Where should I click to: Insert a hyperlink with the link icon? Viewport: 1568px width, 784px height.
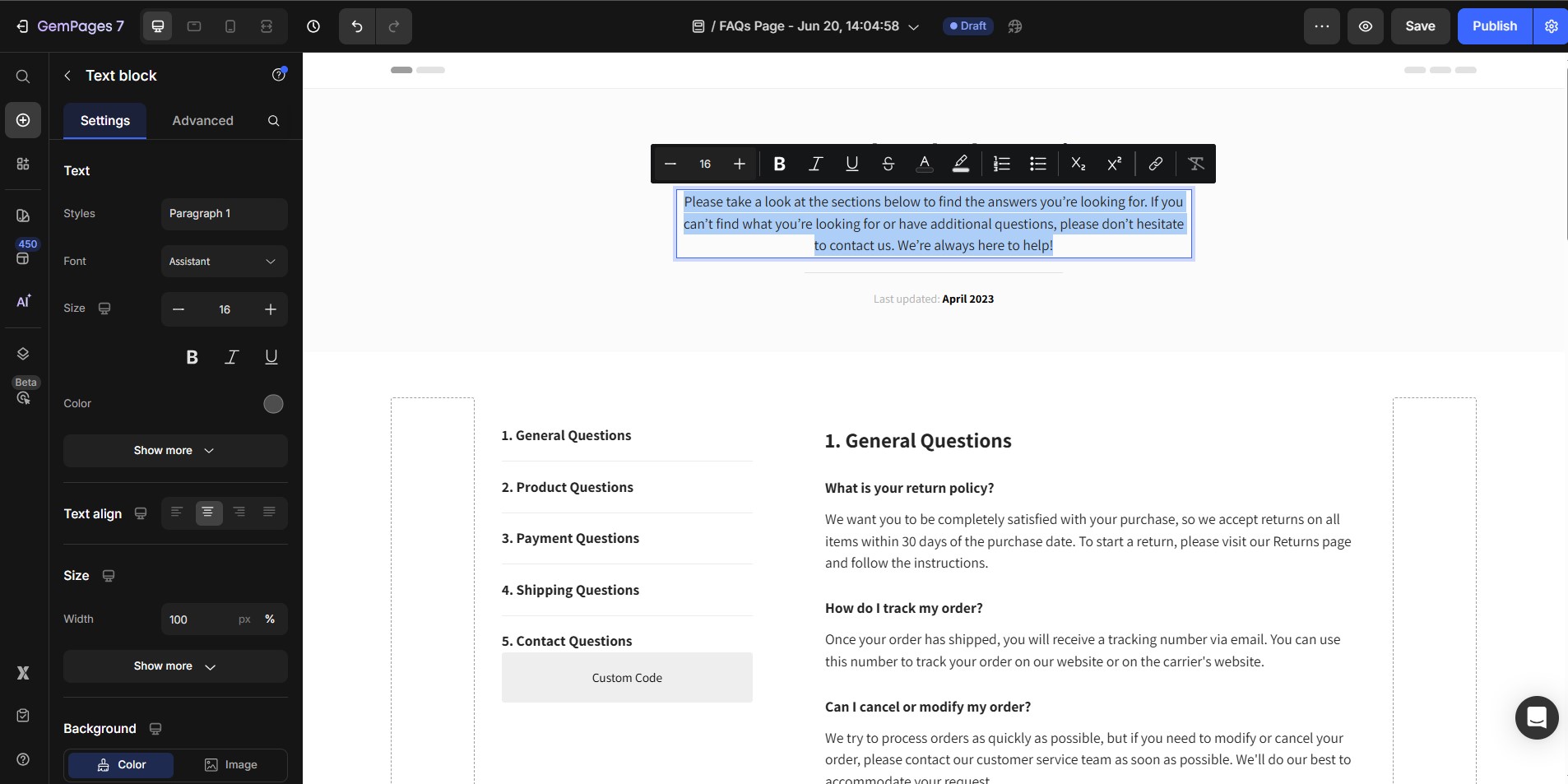[1155, 164]
